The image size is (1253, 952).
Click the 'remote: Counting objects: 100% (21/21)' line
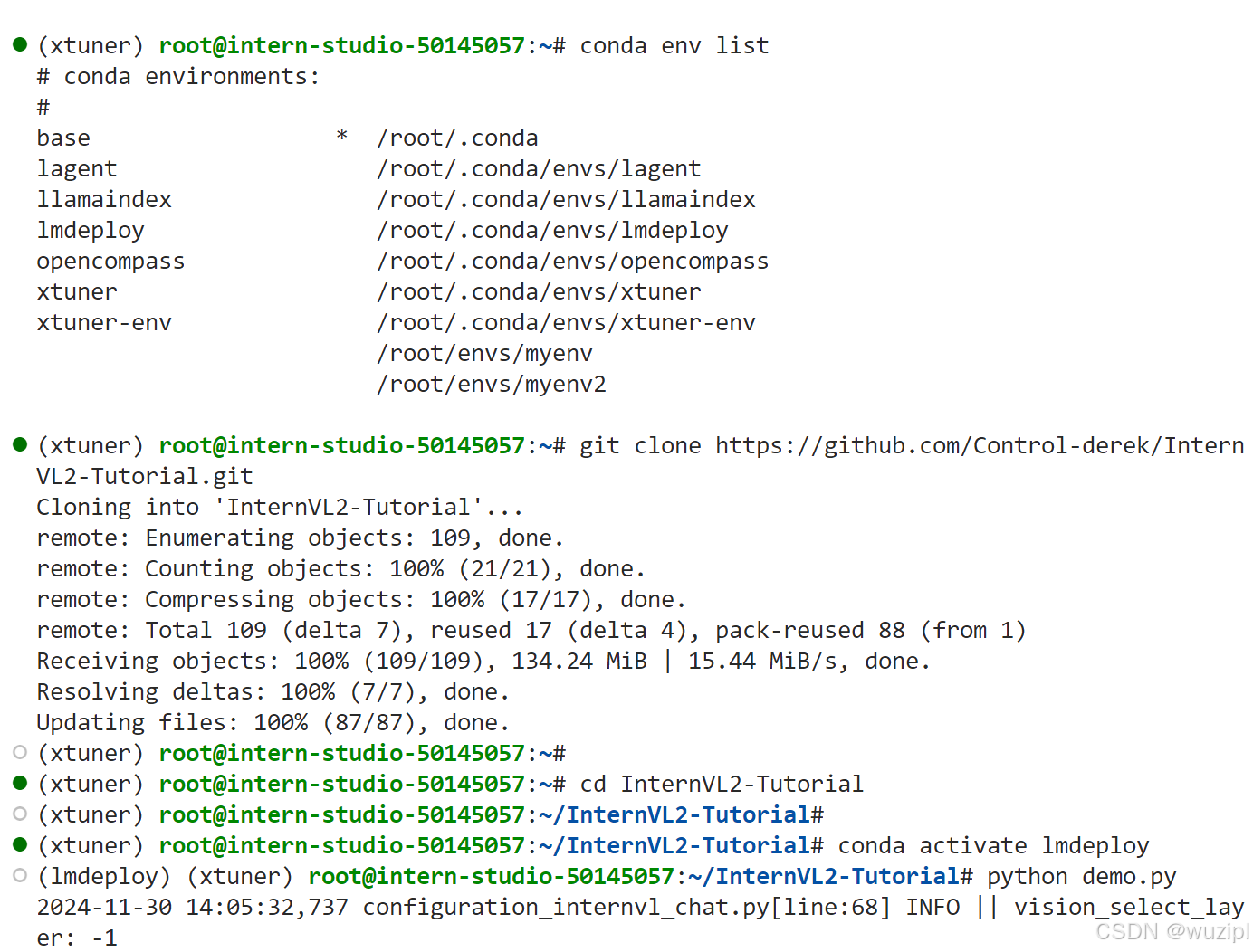341,568
